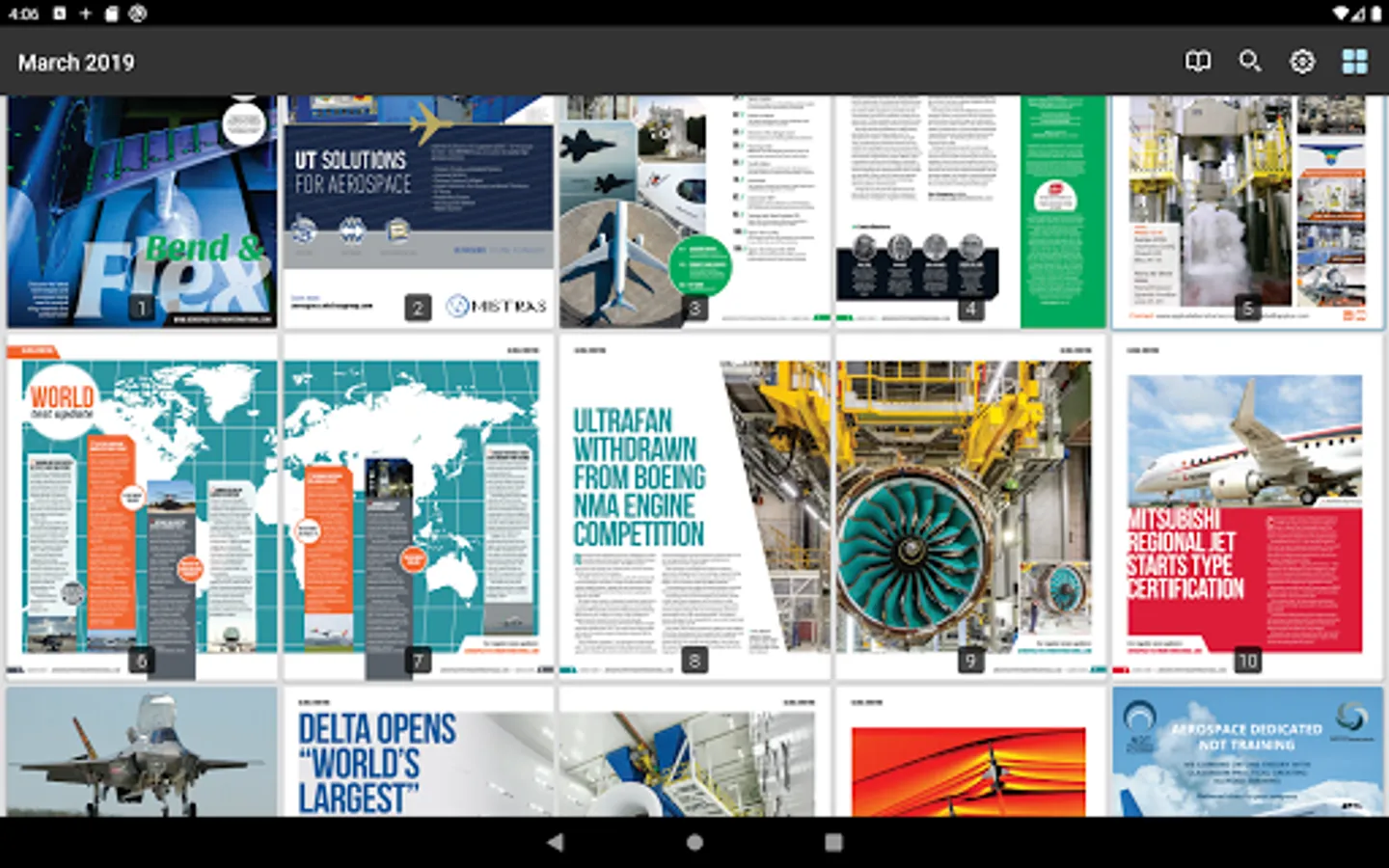This screenshot has width=1389, height=868.
Task: Open page 10 Mitsubishi Regional Jet article
Action: click(1247, 507)
